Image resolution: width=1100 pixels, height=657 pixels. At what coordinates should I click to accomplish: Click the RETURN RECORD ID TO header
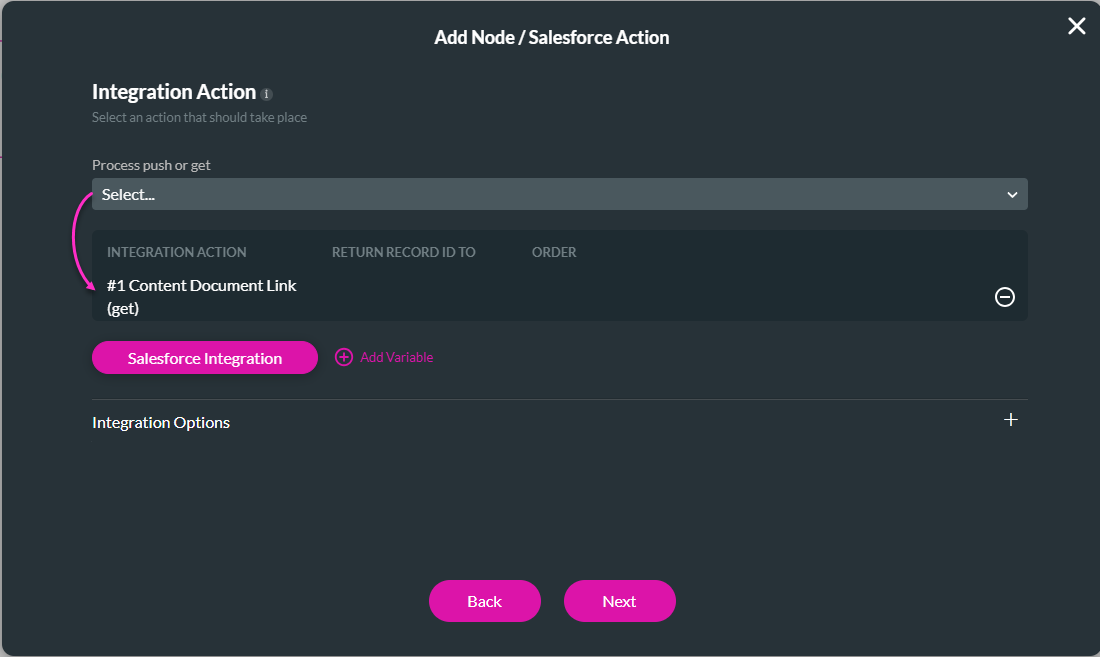(403, 252)
